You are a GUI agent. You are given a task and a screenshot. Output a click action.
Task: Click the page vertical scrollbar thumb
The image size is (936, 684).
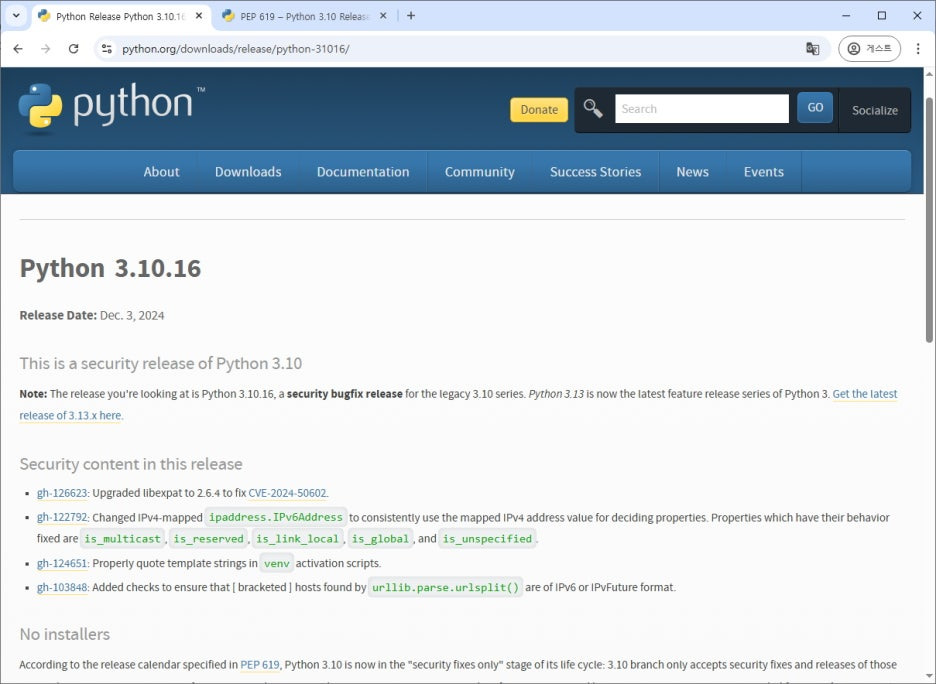929,218
